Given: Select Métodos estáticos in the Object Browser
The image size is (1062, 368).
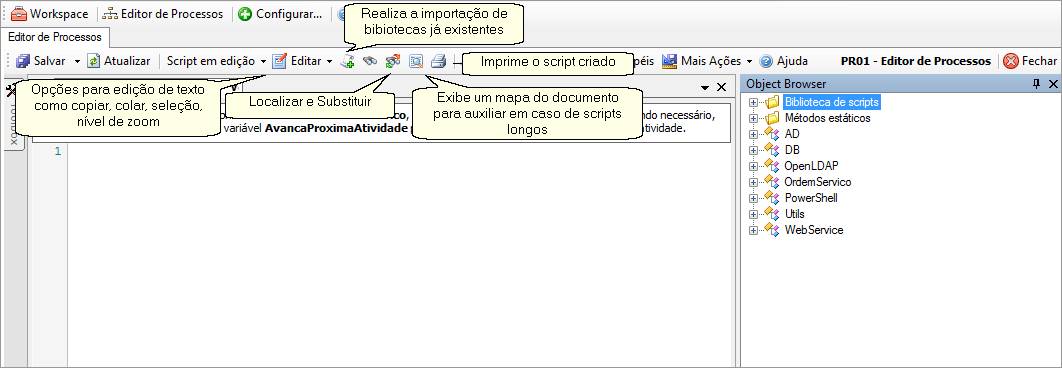Looking at the screenshot, I should pyautogui.click(x=828, y=119).
